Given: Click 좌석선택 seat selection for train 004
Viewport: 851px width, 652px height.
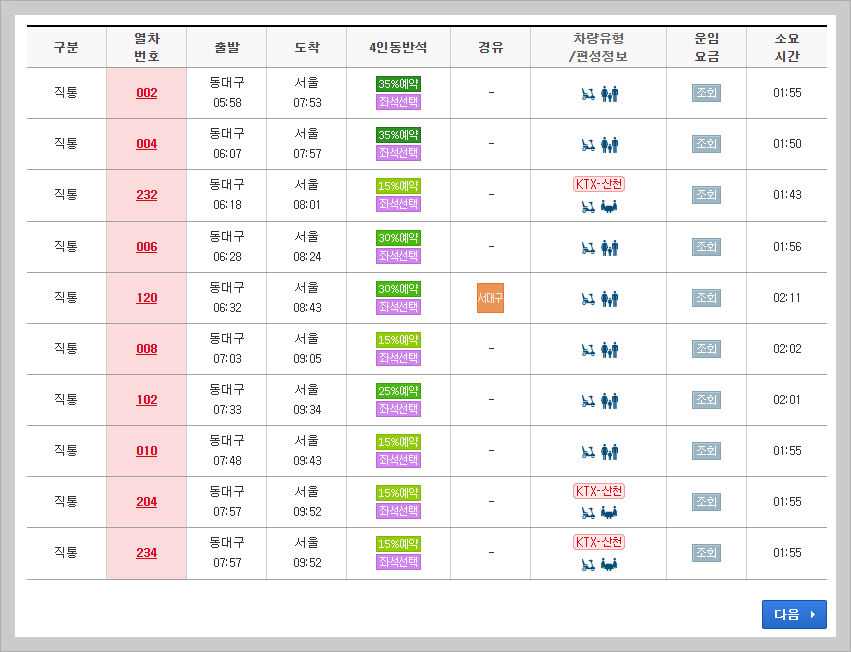Looking at the screenshot, I should [399, 153].
